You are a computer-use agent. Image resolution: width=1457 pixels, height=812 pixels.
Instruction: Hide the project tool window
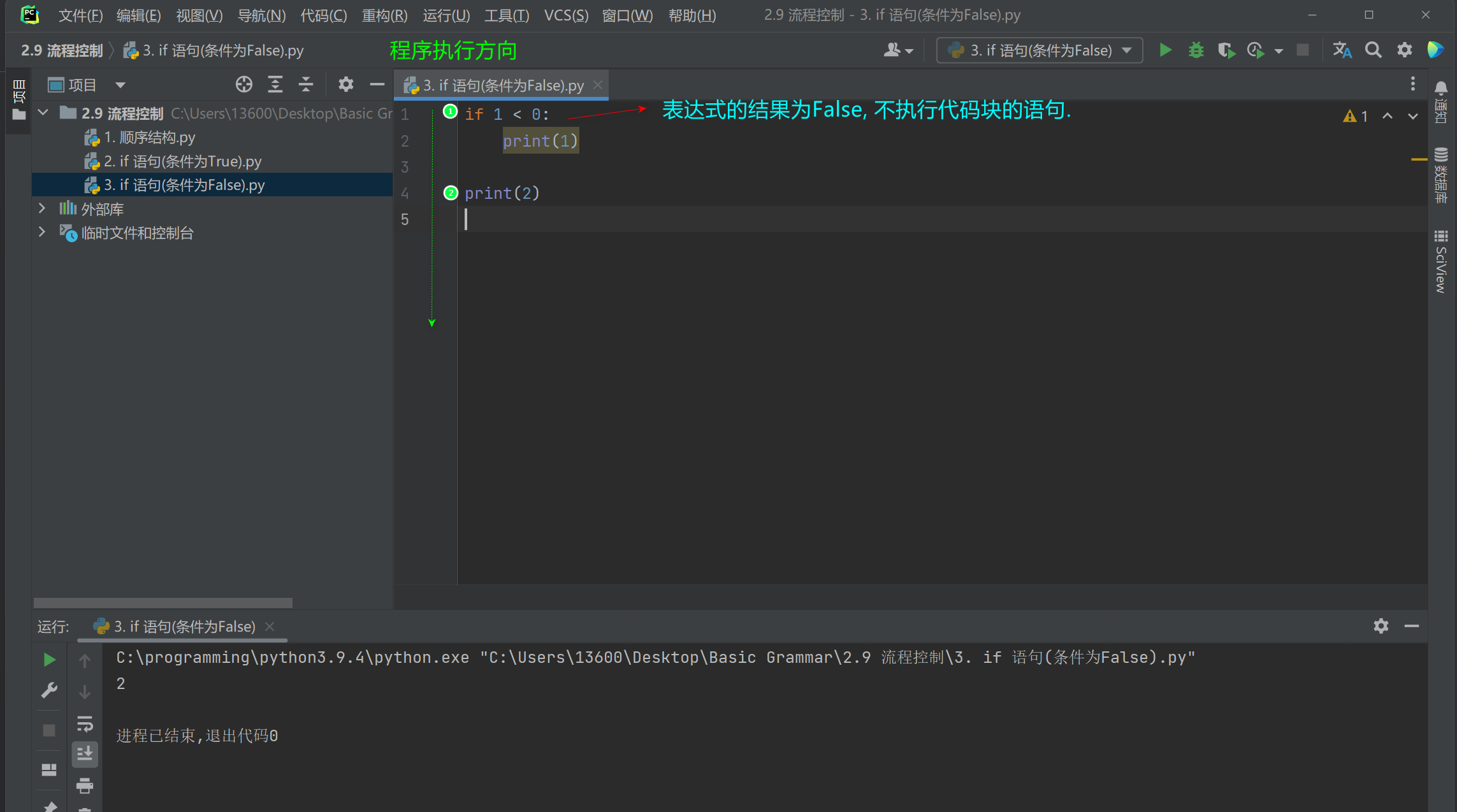pyautogui.click(x=377, y=84)
